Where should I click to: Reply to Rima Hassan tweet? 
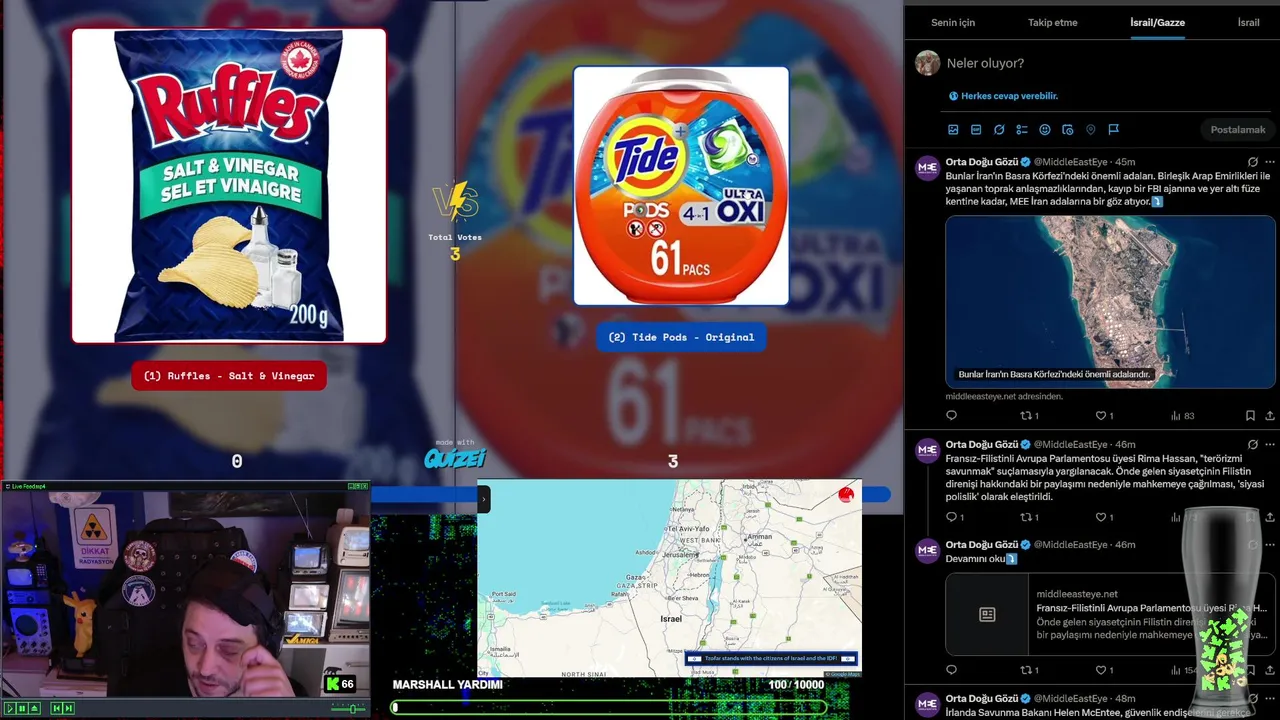coord(954,517)
